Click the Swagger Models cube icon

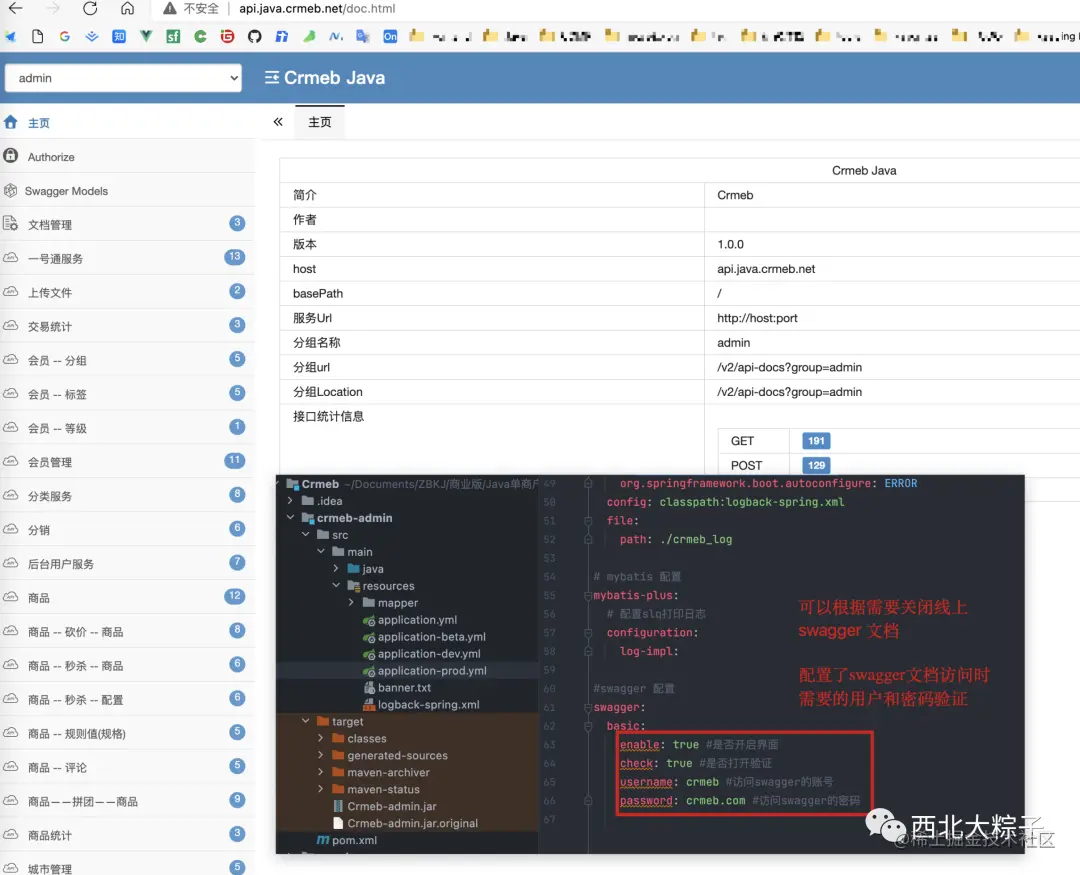click(x=10, y=190)
